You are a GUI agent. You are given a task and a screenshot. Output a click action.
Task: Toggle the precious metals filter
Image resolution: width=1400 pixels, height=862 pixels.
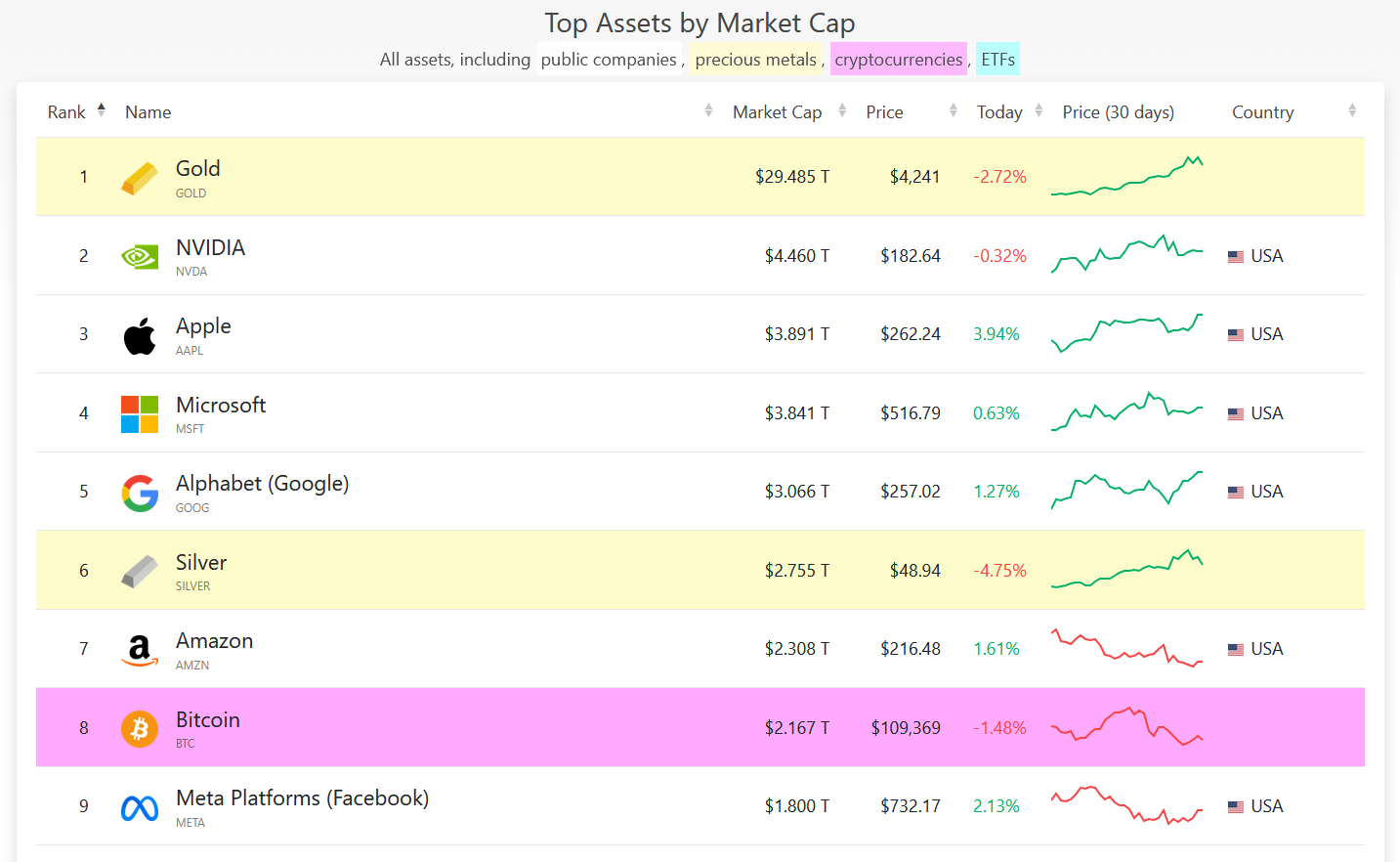pos(755,60)
